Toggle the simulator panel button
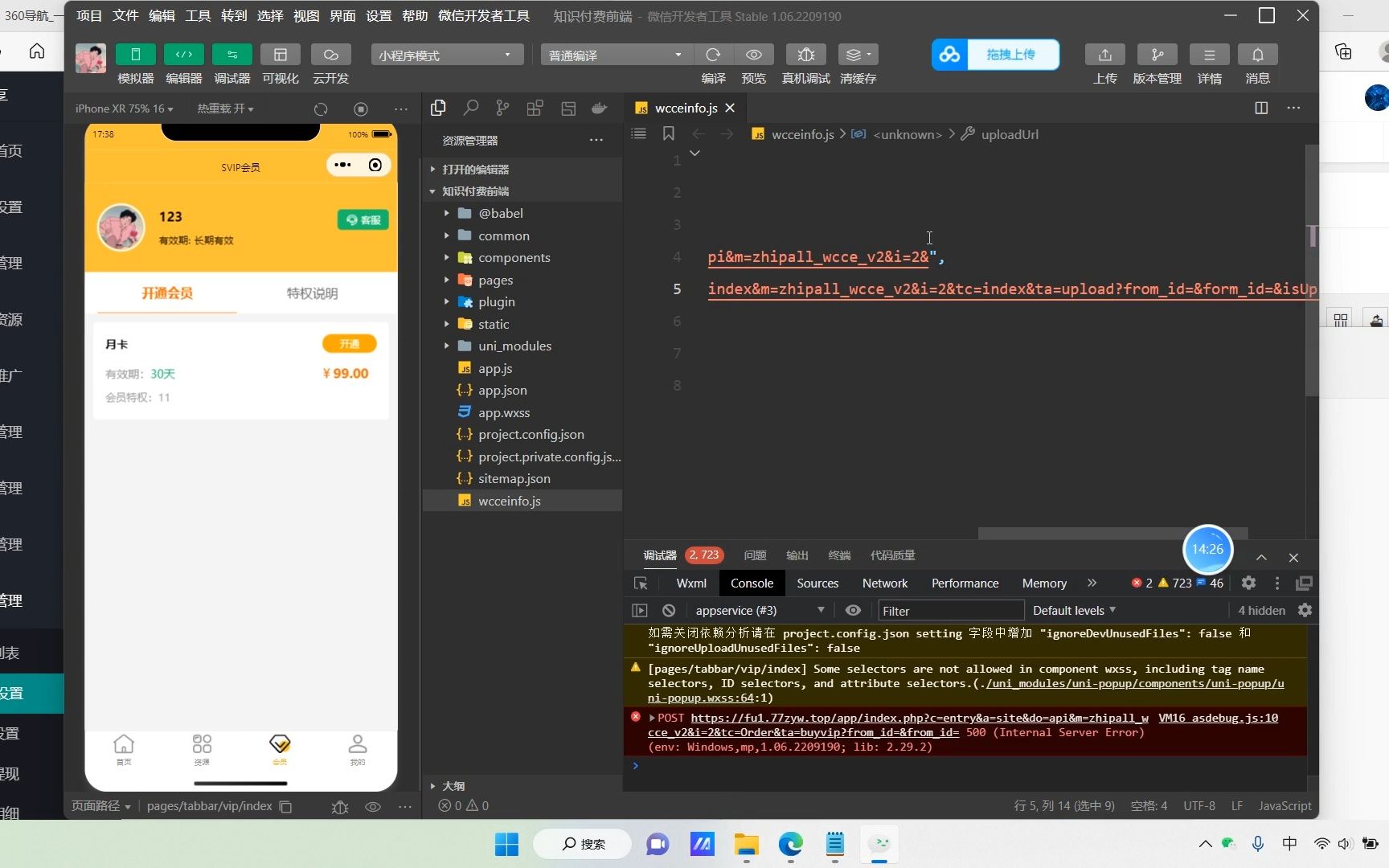 pos(135,55)
